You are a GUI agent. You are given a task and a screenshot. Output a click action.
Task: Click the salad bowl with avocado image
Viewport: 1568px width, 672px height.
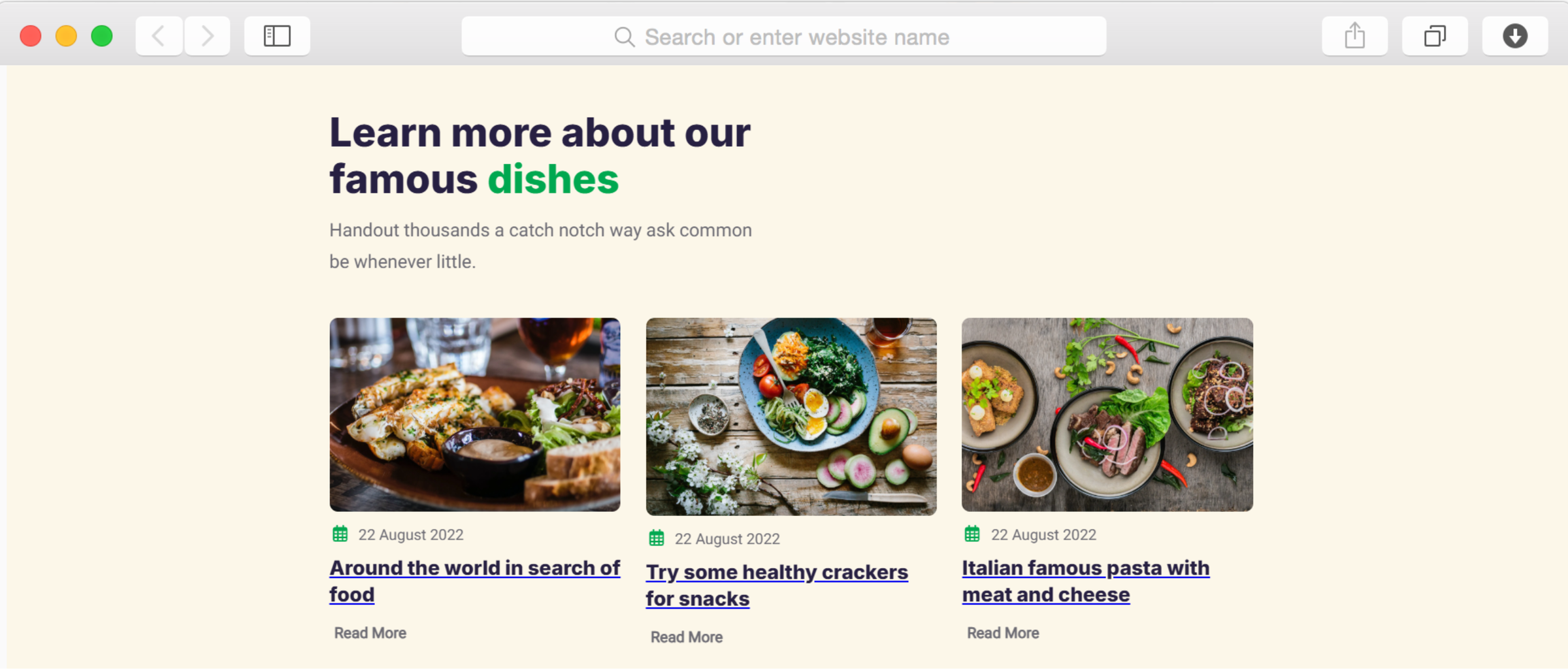click(791, 417)
